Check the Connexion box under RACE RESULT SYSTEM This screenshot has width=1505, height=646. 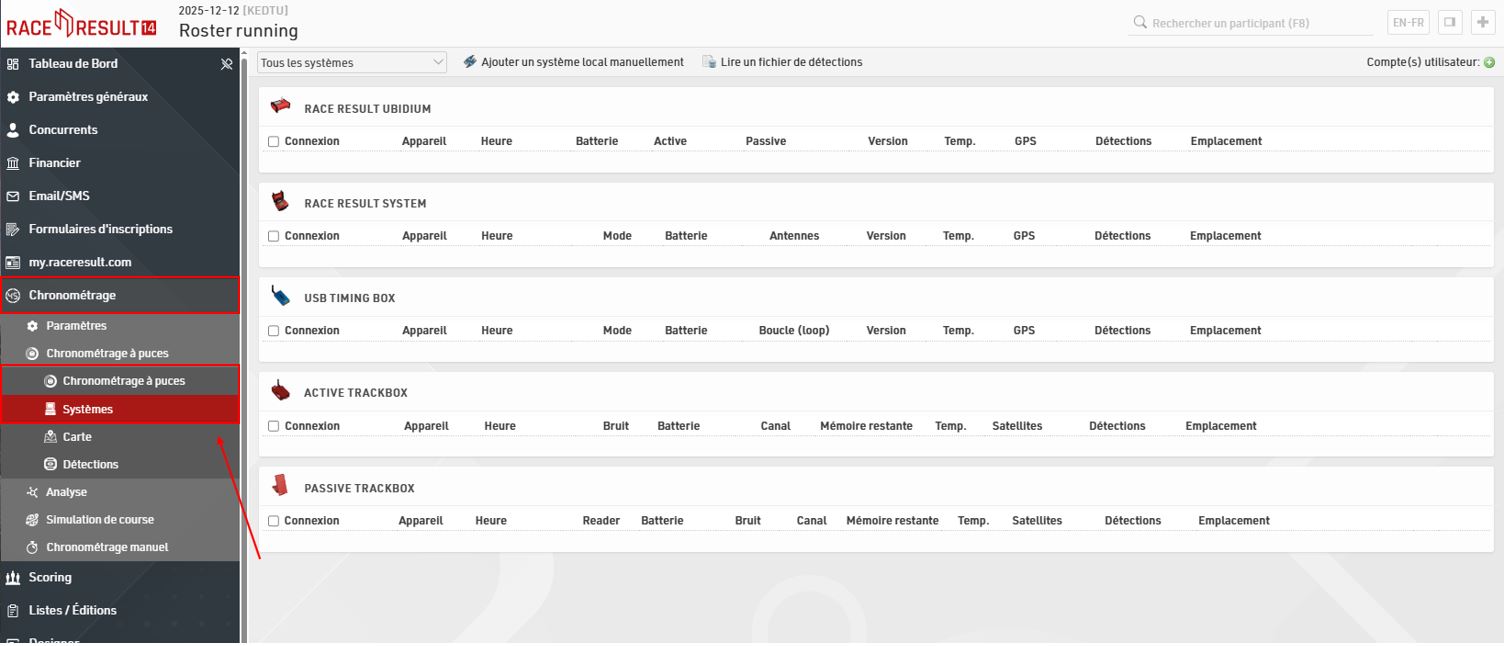[273, 237]
